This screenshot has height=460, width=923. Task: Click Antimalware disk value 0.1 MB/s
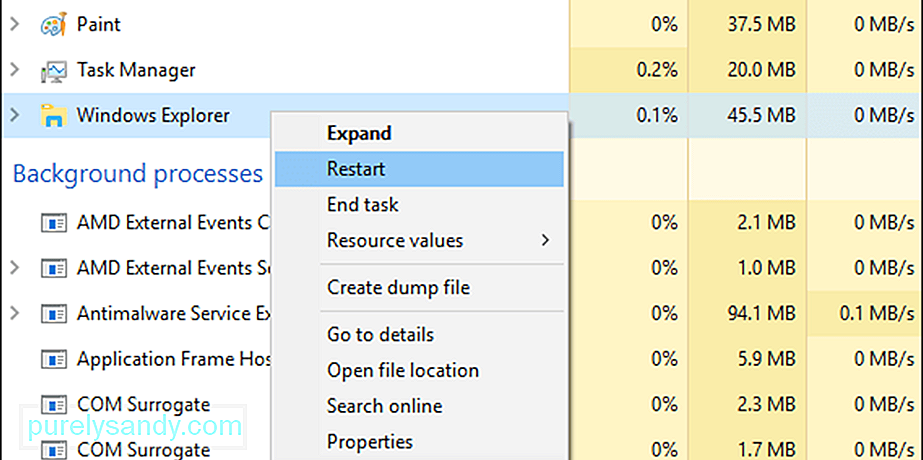(x=876, y=313)
